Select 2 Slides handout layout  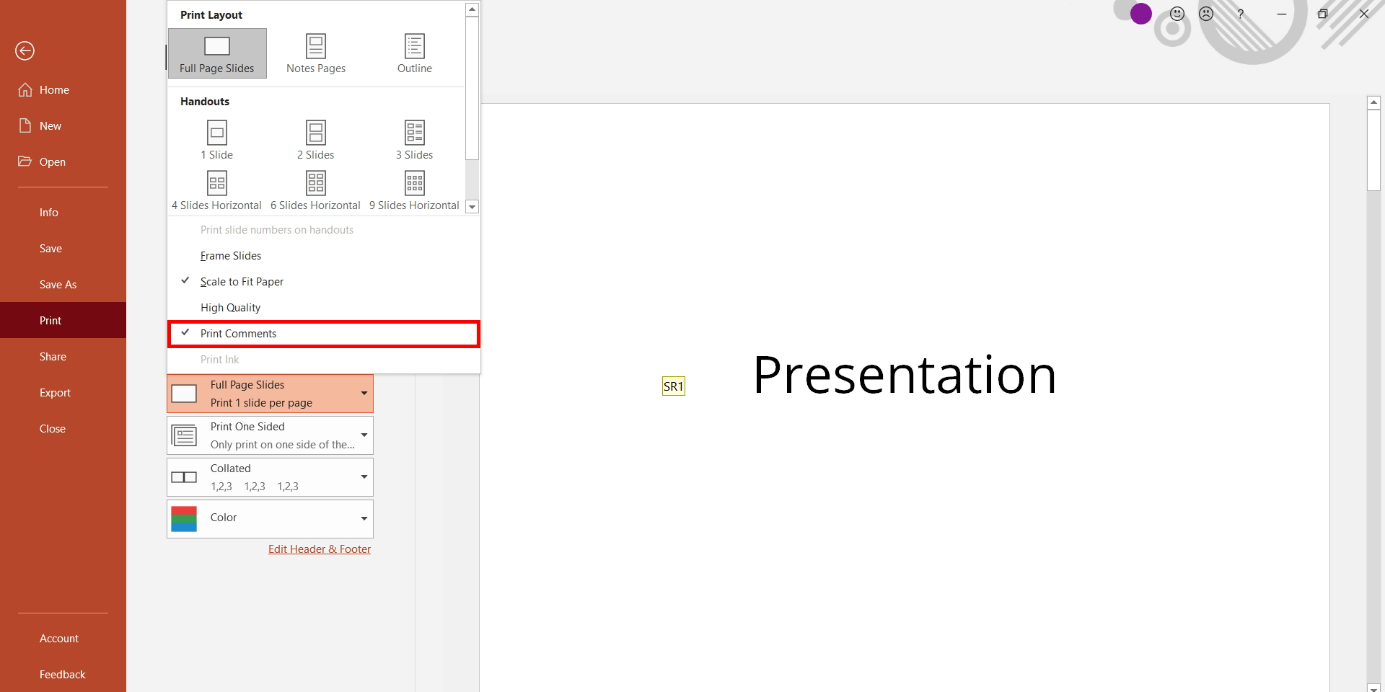[x=316, y=140]
